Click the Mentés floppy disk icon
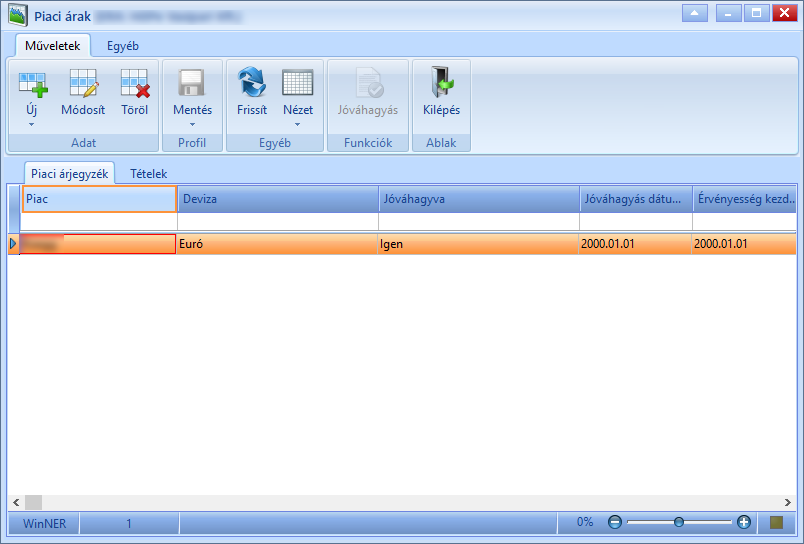This screenshot has width=804, height=544. 192,84
